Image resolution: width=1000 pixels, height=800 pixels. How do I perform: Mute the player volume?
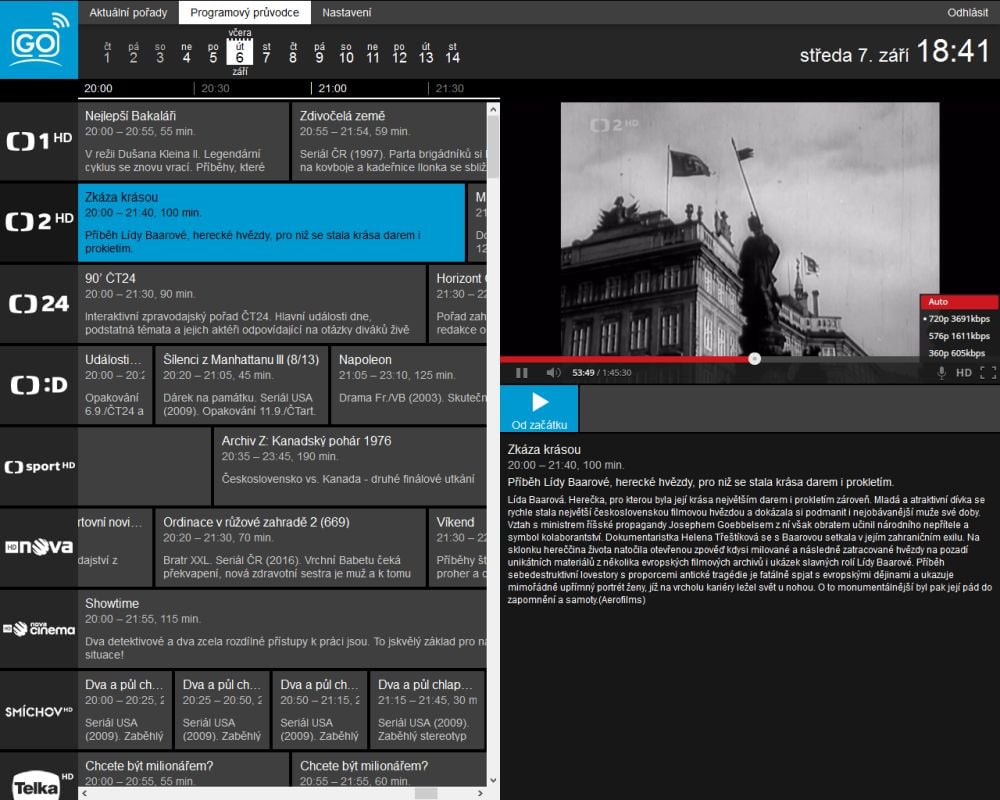tap(553, 373)
